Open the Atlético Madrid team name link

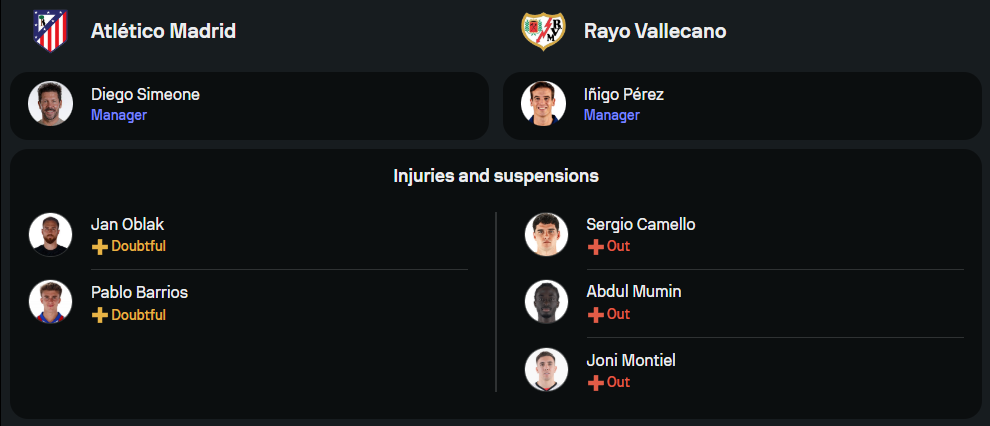point(163,31)
